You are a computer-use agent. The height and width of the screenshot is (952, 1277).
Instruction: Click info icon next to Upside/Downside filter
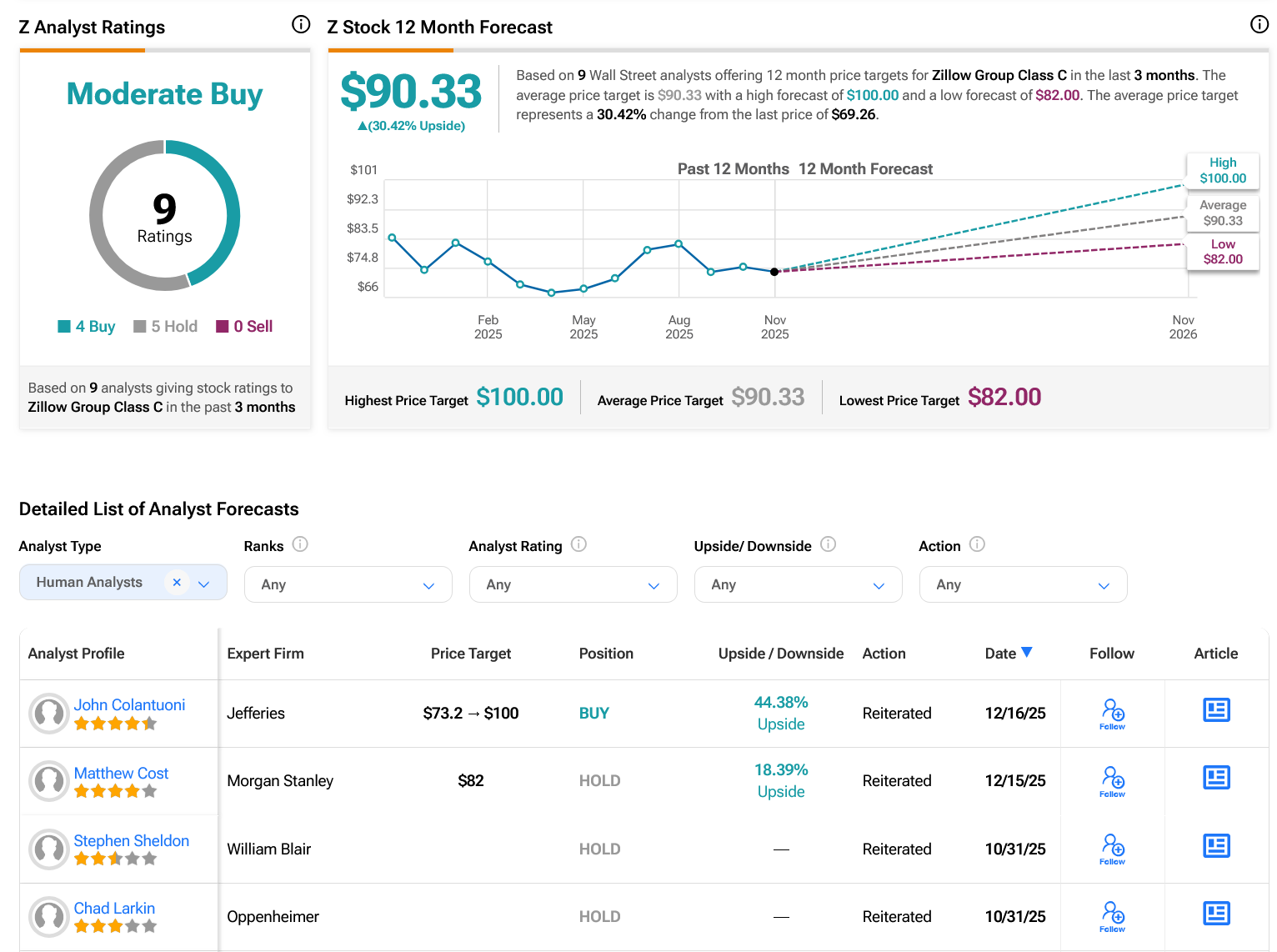click(828, 544)
